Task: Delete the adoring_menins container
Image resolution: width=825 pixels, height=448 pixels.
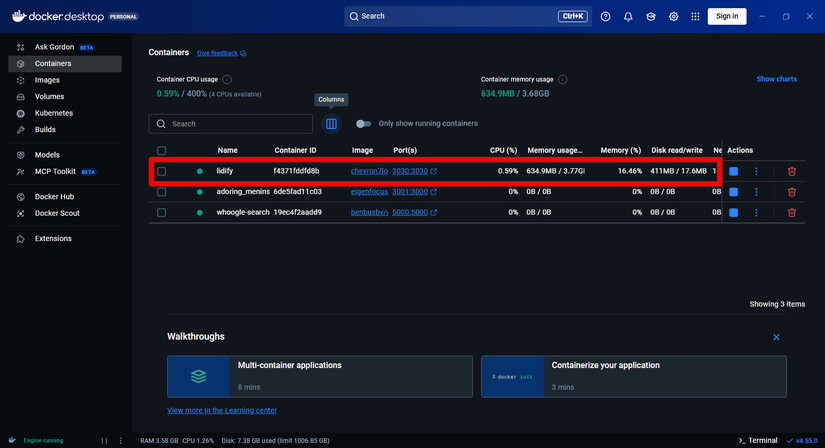Action: click(x=792, y=192)
